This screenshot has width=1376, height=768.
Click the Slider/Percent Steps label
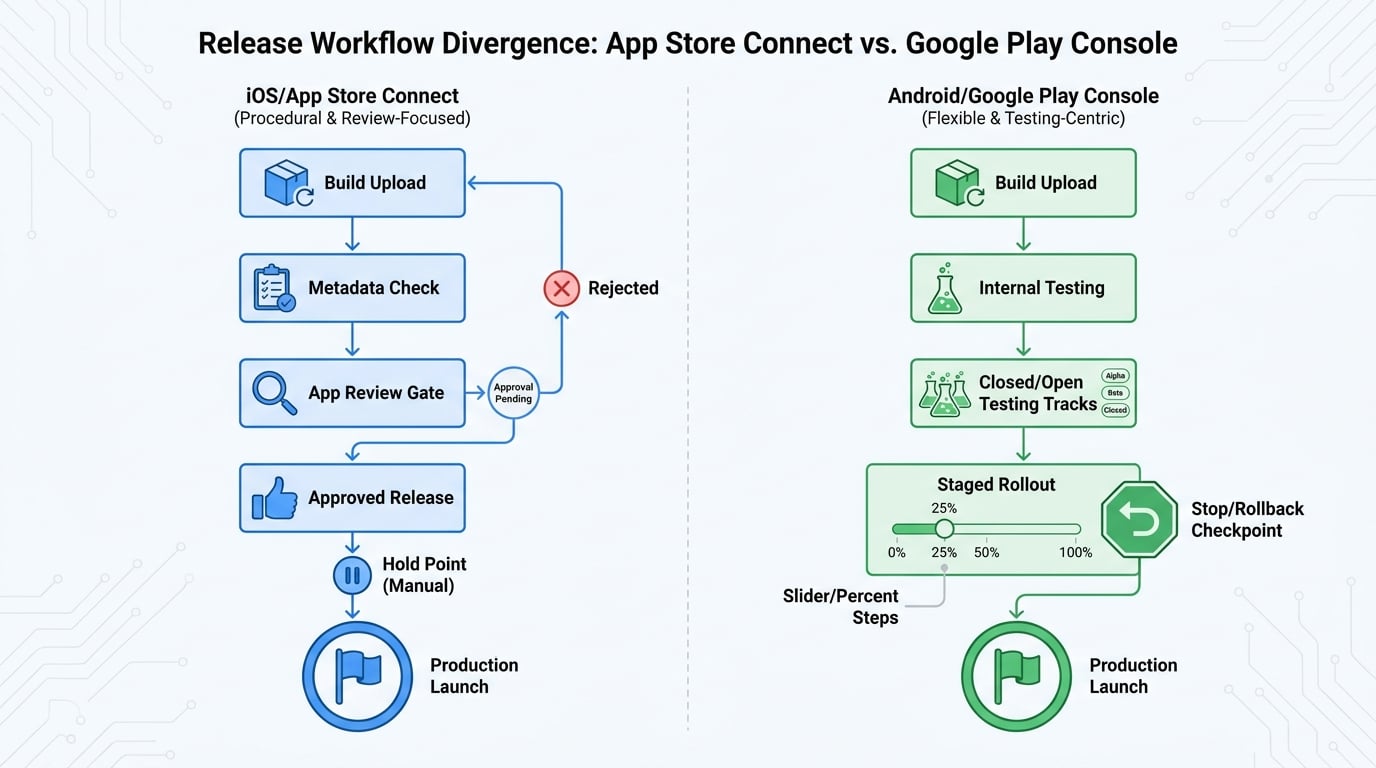841,607
